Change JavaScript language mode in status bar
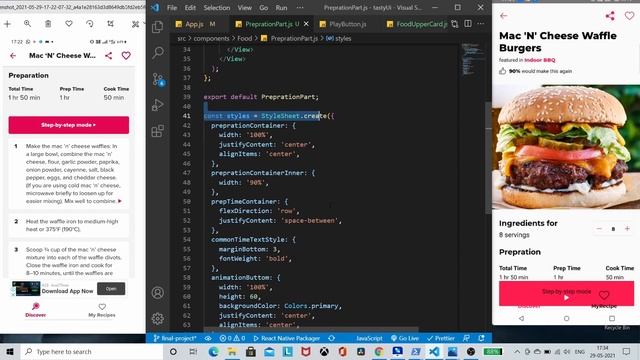 click(369, 338)
